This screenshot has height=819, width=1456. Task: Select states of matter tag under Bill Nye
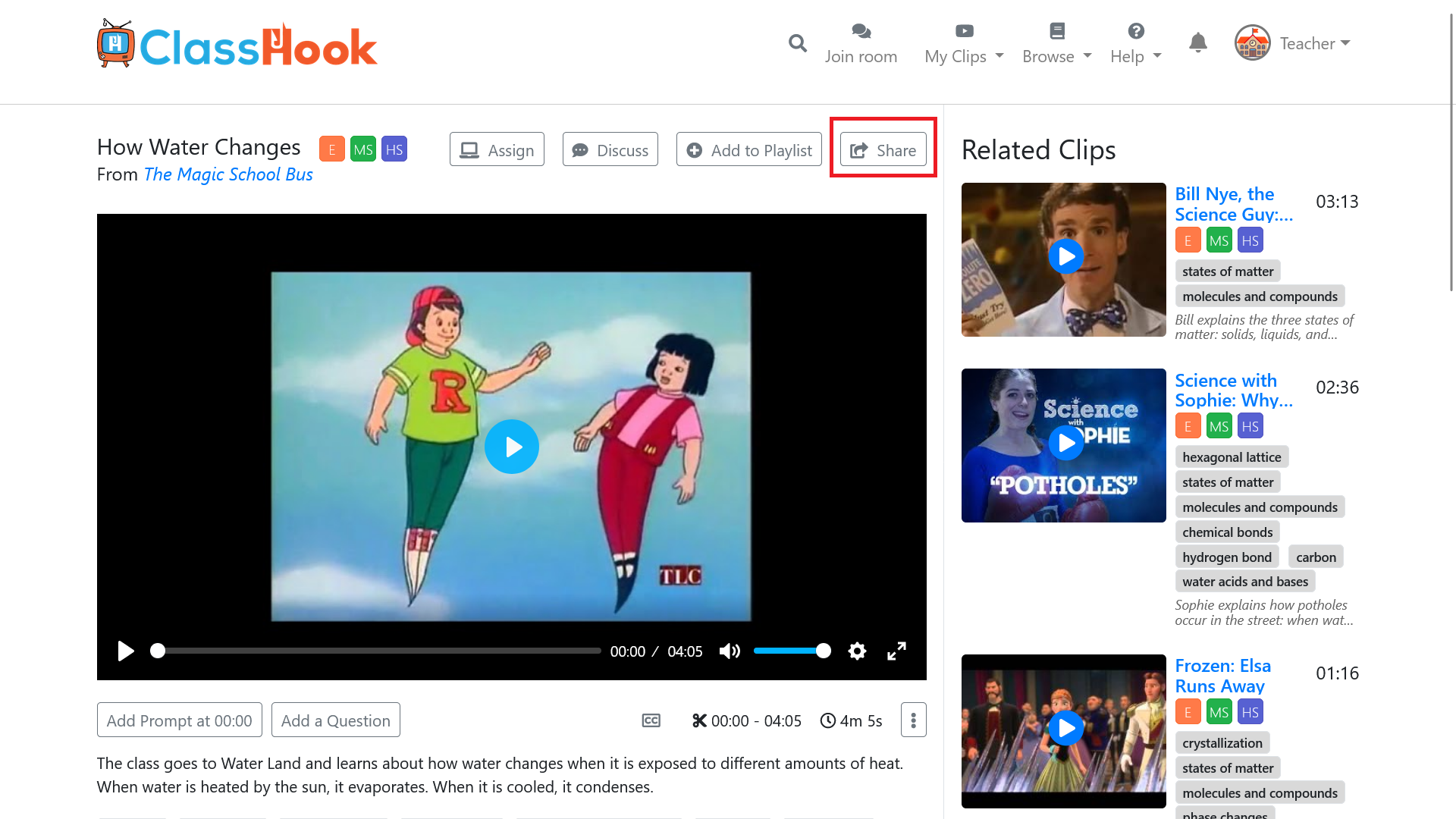[1228, 271]
